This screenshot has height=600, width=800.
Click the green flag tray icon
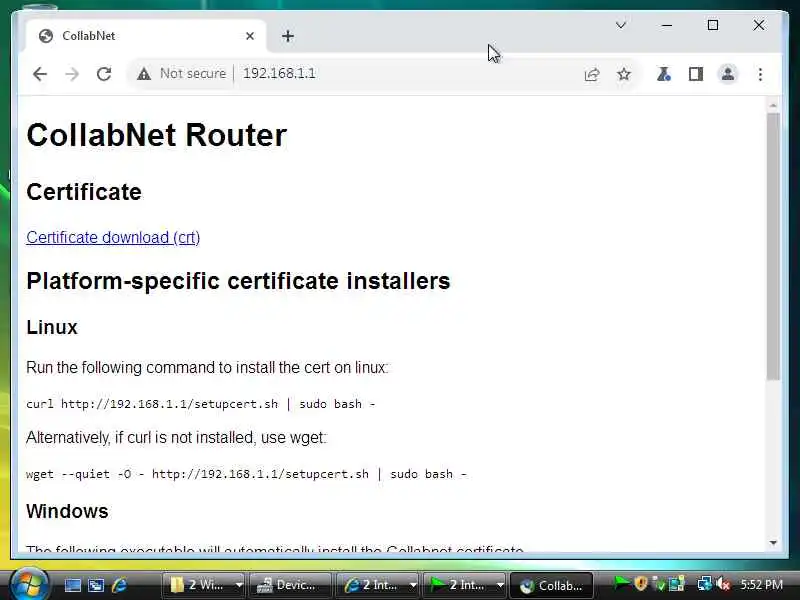coord(621,583)
